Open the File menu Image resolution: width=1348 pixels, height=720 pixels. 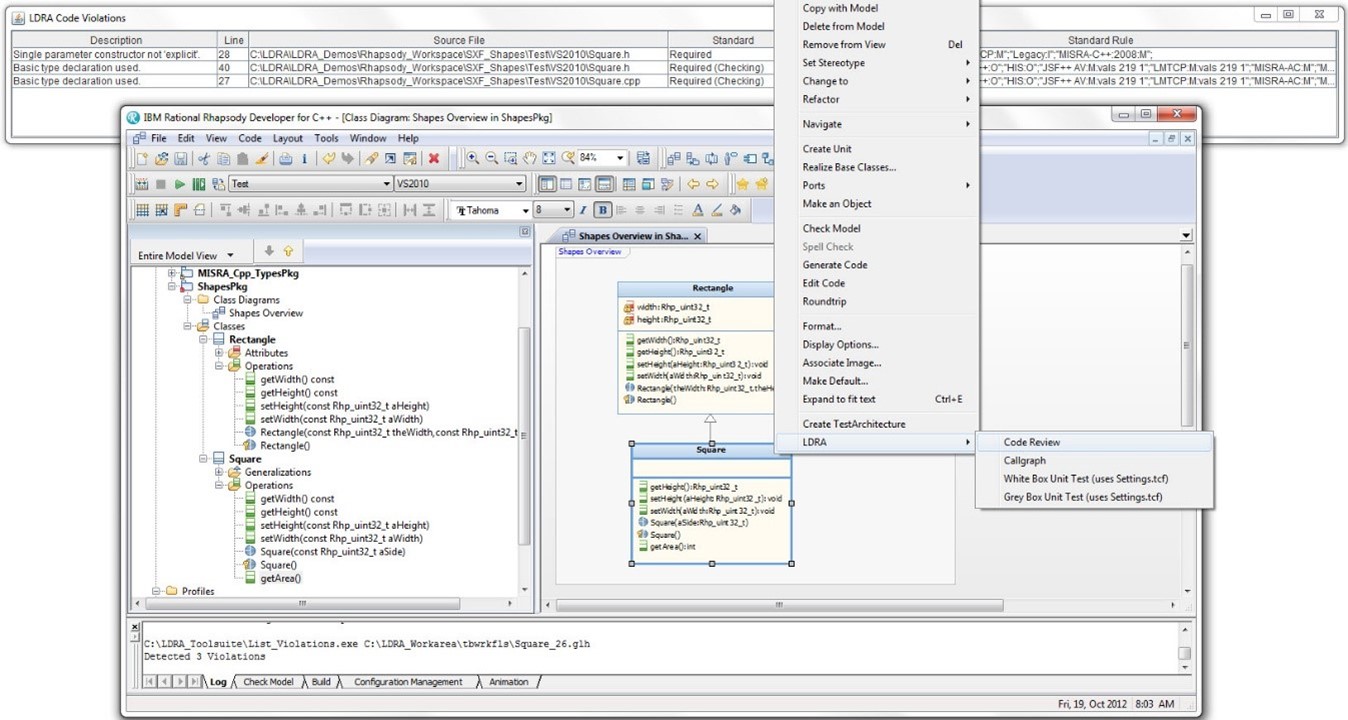[158, 138]
